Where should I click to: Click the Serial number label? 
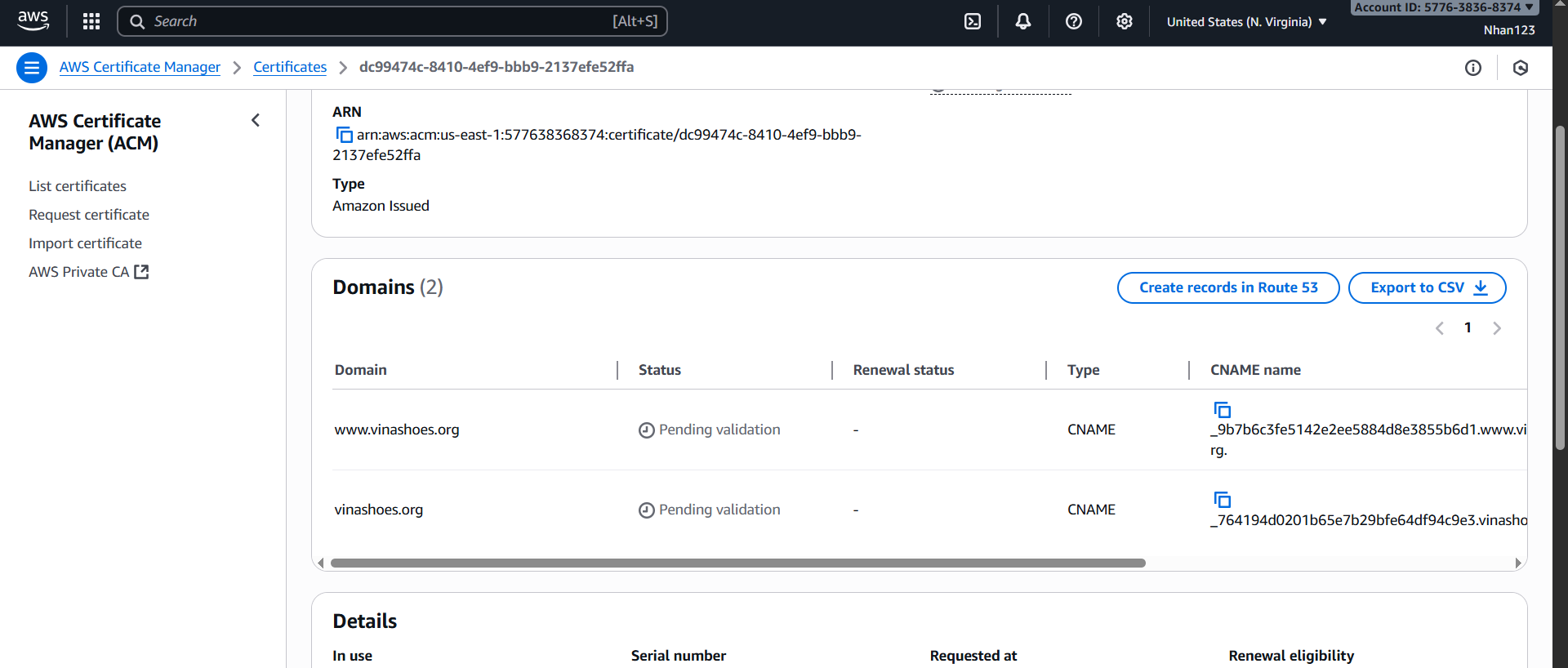(679, 656)
